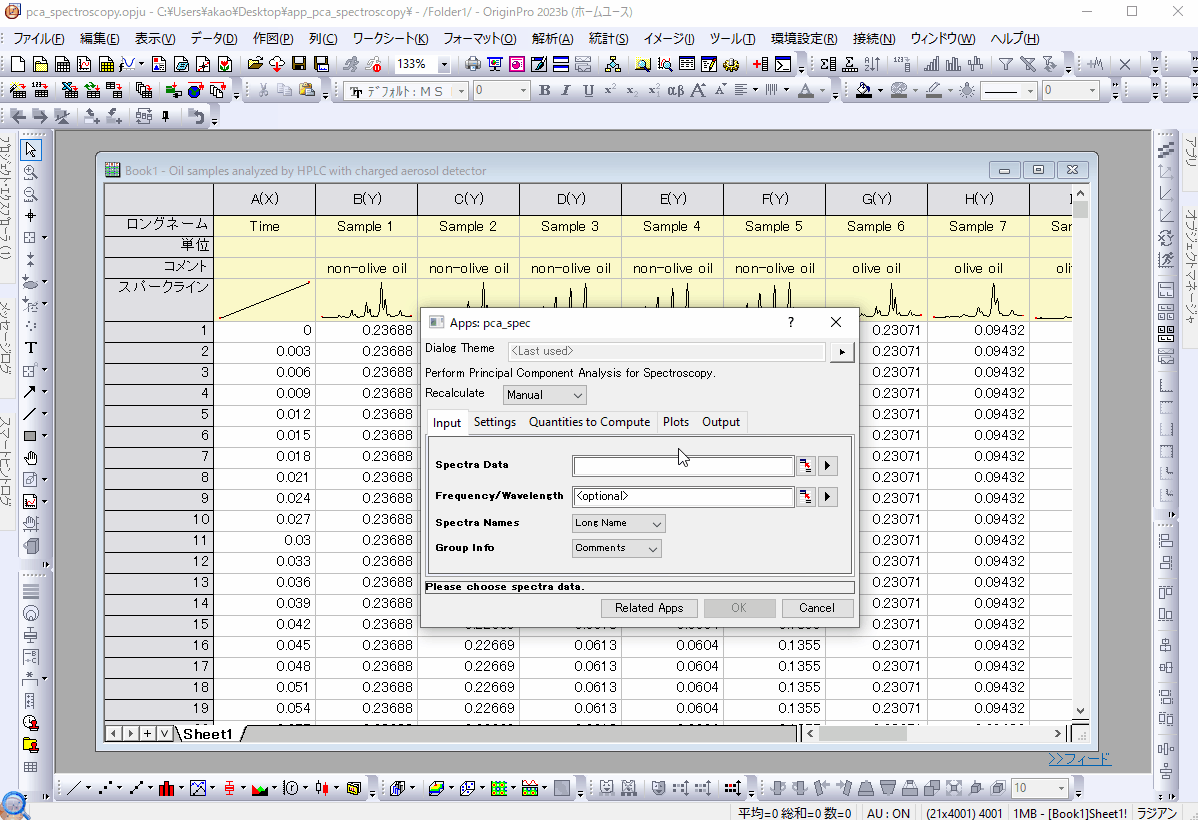
Task: Click the column bar plot icon in the bottom toolbar
Action: point(166,788)
